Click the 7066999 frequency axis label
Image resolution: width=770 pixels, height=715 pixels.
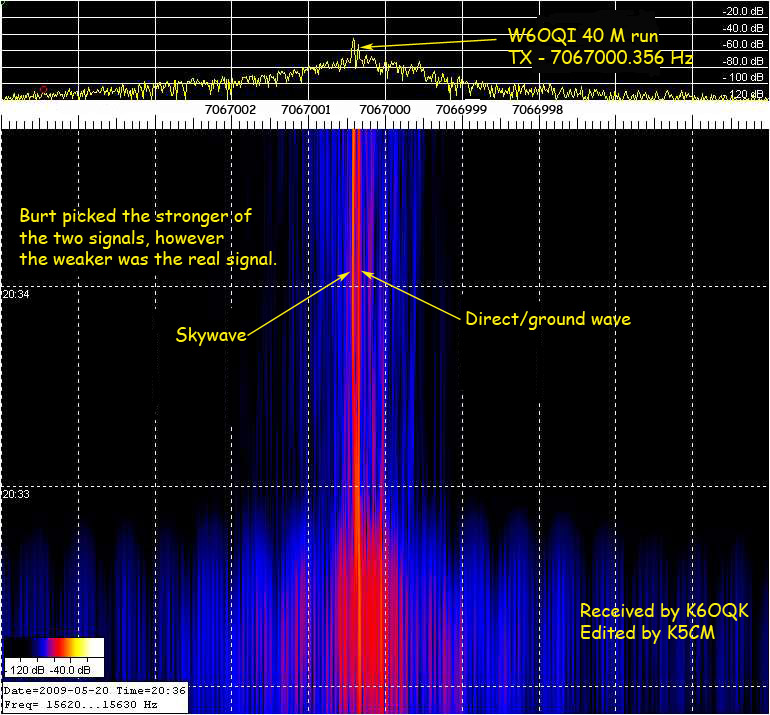pos(461,108)
